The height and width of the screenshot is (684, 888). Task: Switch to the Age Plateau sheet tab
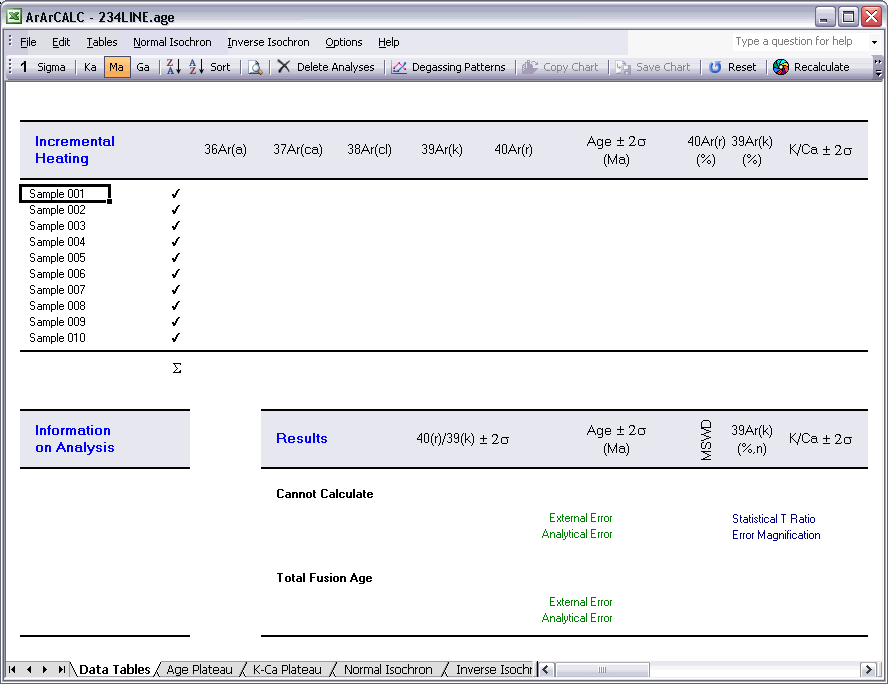[x=199, y=670]
